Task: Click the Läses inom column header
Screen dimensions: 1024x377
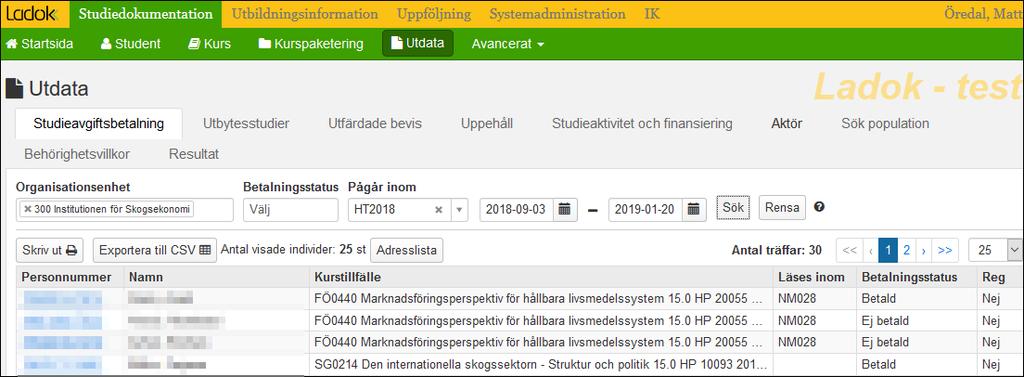Action: coord(814,277)
